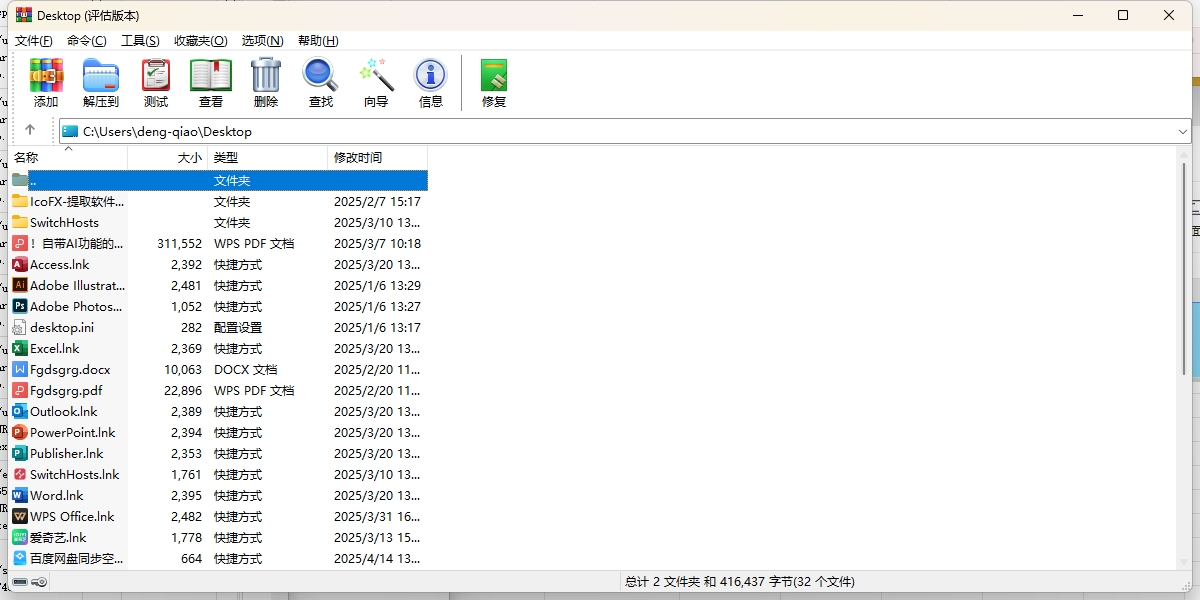
Task: Open the 查找 (Find) tool
Action: [319, 82]
